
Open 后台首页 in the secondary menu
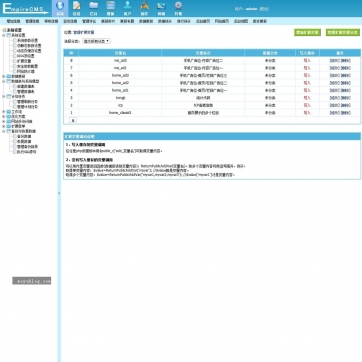point(203,21)
